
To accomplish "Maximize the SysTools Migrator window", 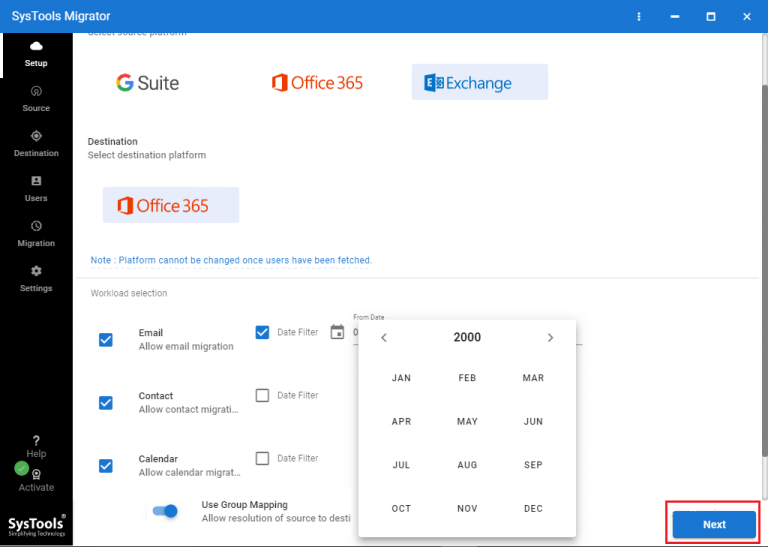I will (711, 16).
